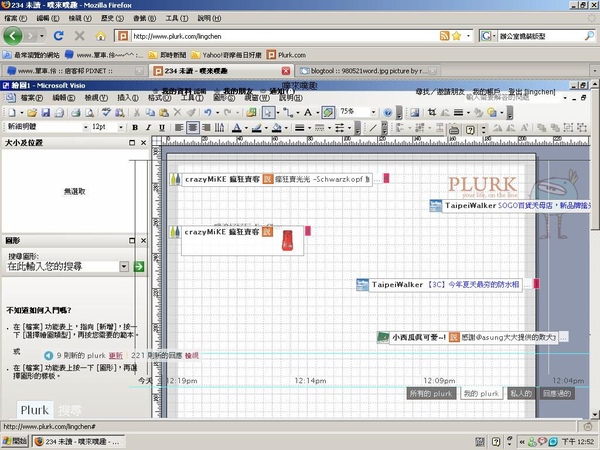Click the 所有的 plurk filter button
600x450 pixels.
[431, 393]
